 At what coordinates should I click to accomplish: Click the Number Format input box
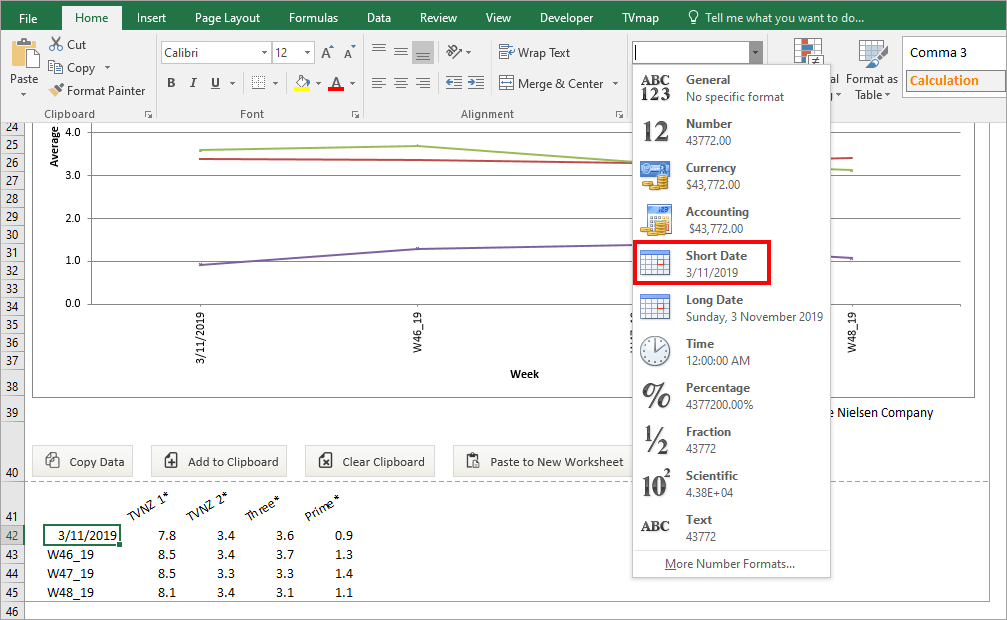coord(690,53)
